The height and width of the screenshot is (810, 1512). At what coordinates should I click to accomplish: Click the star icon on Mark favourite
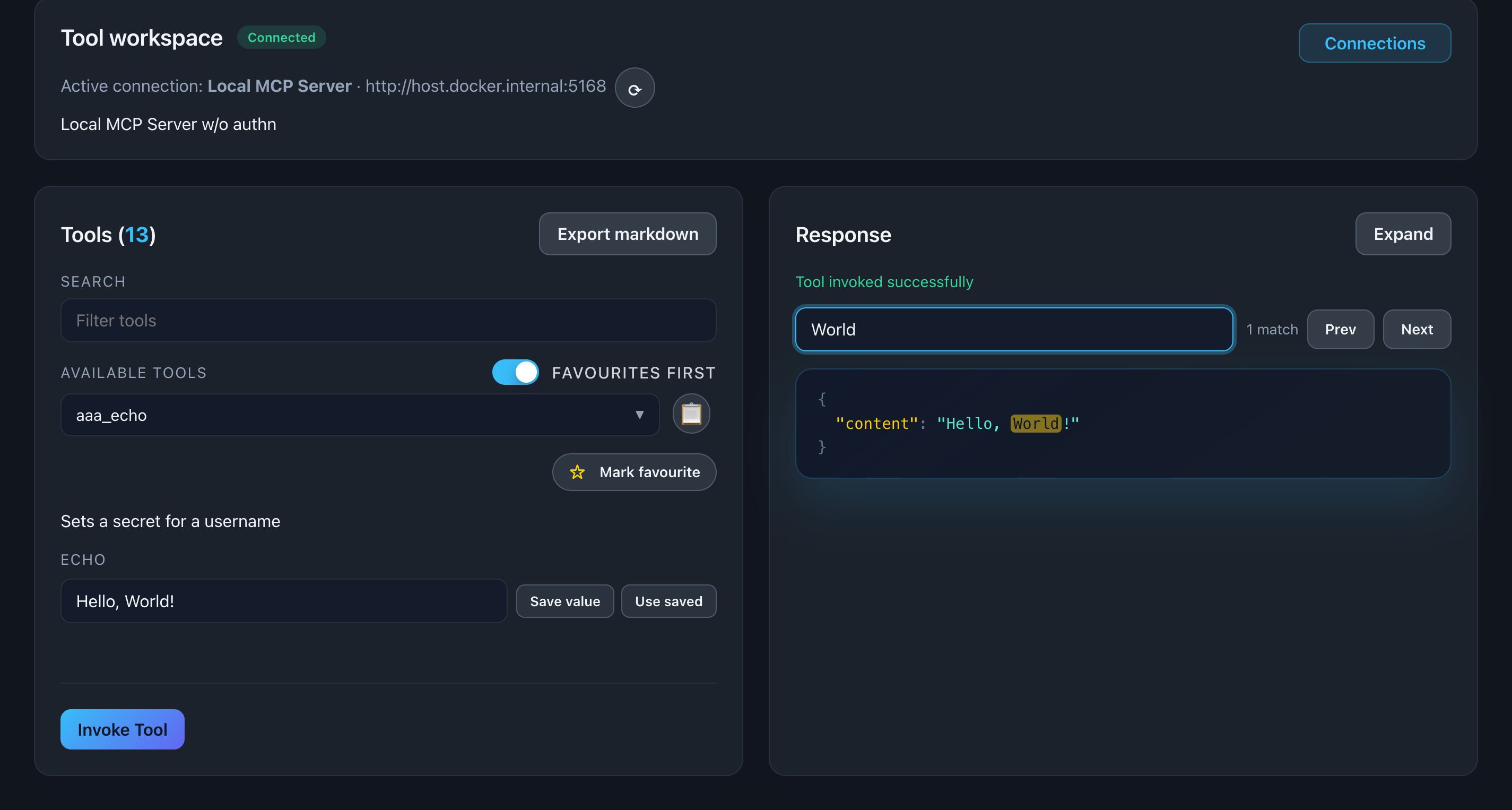point(577,472)
